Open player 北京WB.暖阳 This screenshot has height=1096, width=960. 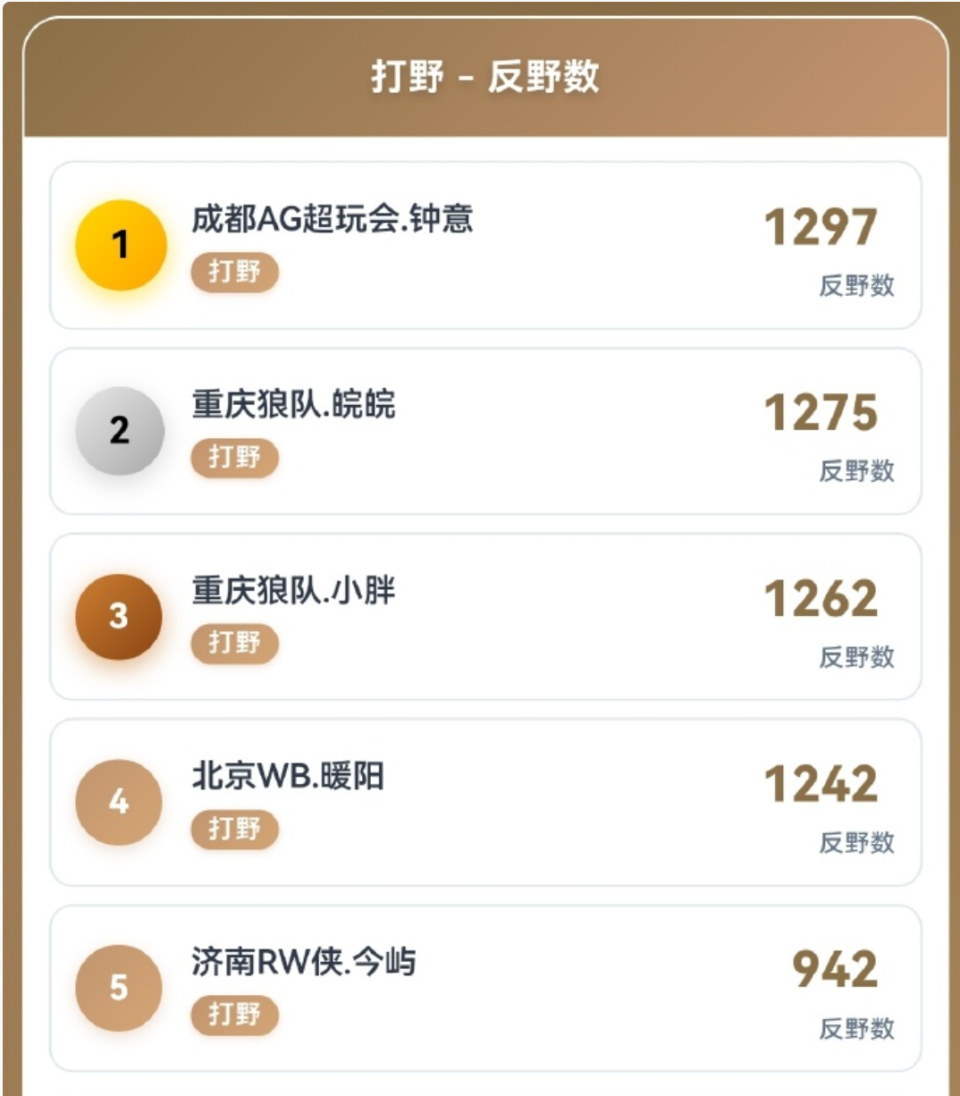coord(288,776)
